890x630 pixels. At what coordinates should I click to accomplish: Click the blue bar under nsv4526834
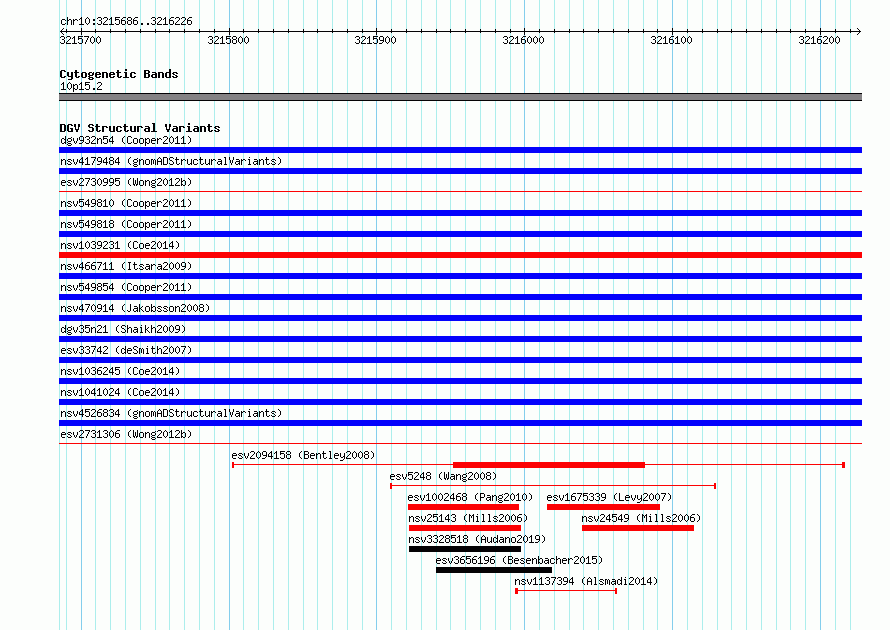tap(460, 423)
